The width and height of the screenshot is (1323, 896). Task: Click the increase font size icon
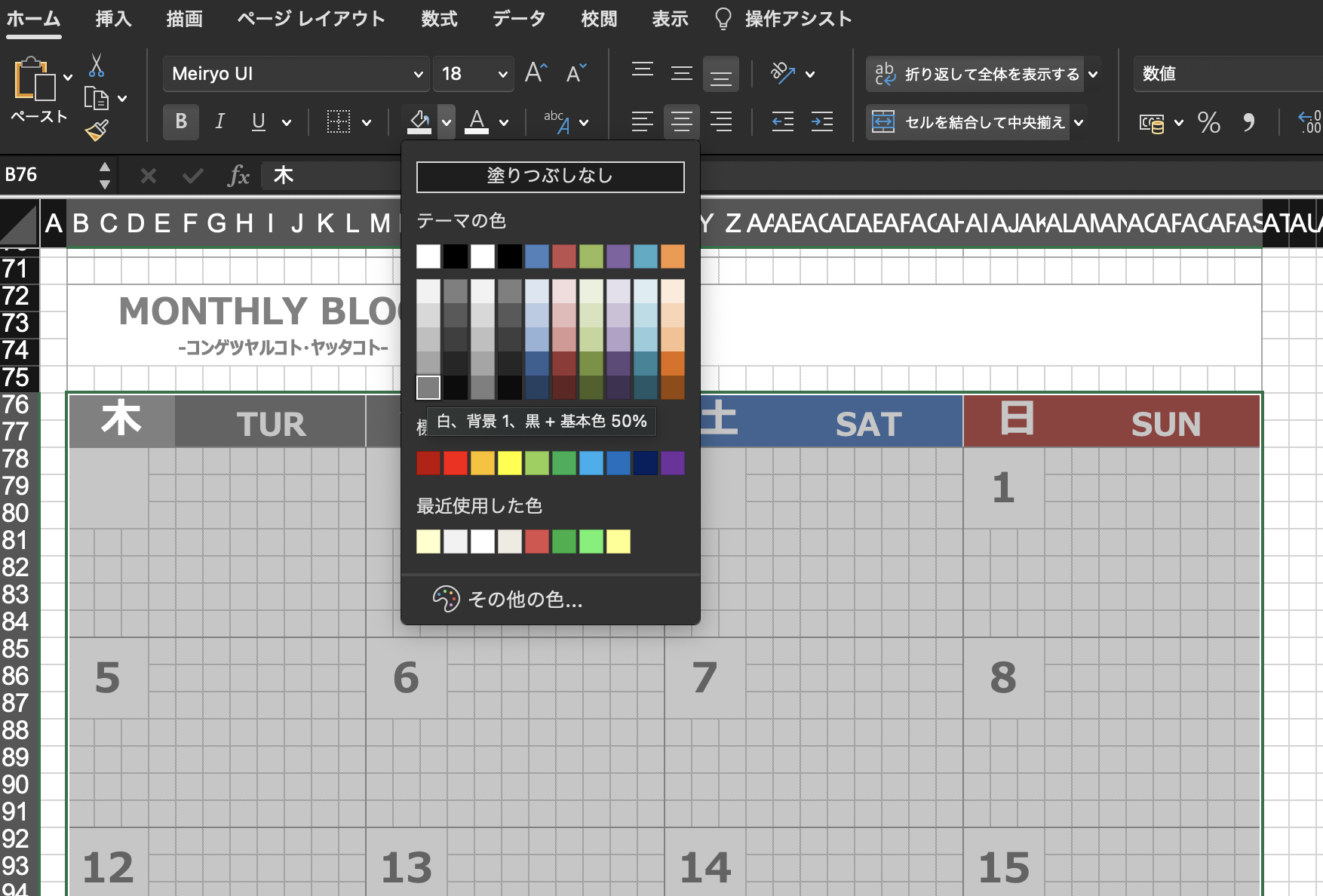(536, 73)
